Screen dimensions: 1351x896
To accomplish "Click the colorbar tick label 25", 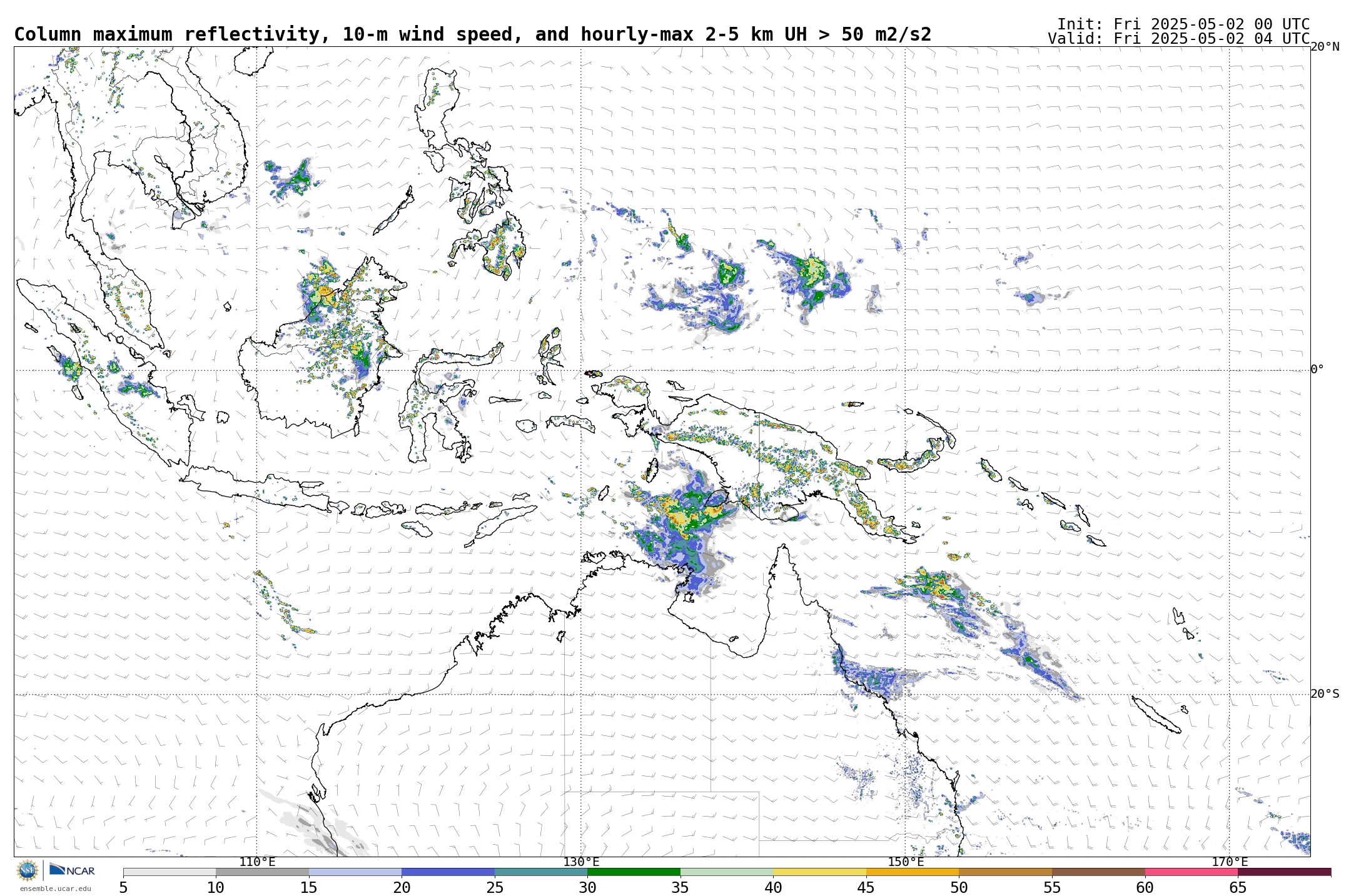I will click(495, 887).
